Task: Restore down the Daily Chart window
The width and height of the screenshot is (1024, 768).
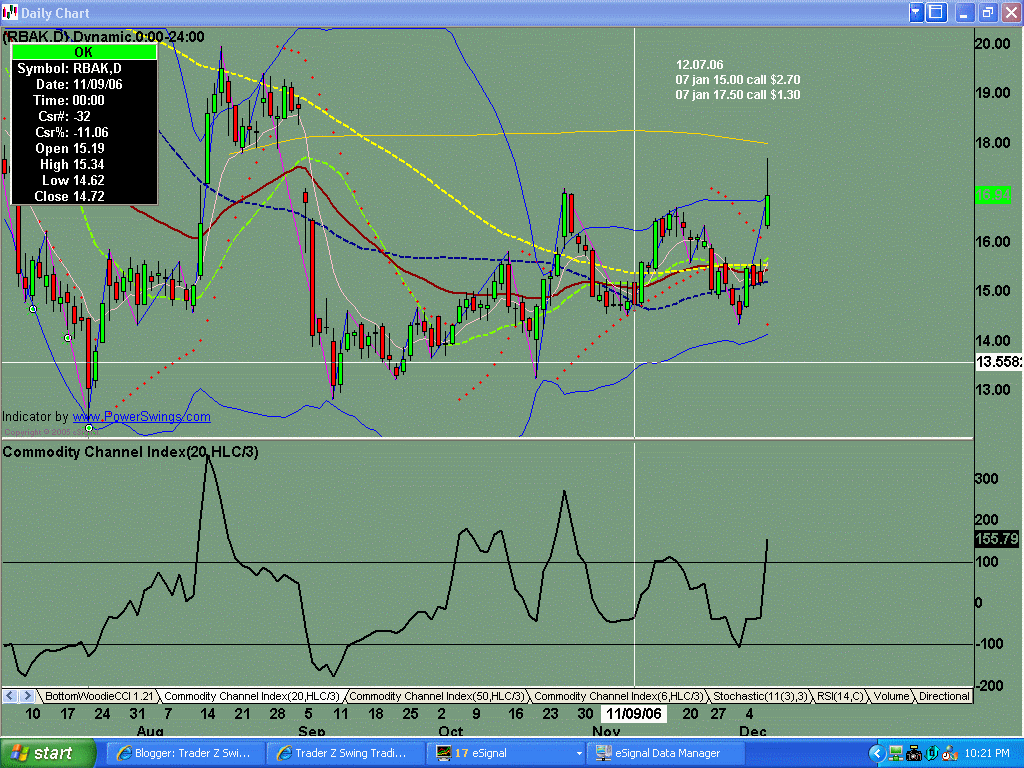Action: click(x=987, y=12)
